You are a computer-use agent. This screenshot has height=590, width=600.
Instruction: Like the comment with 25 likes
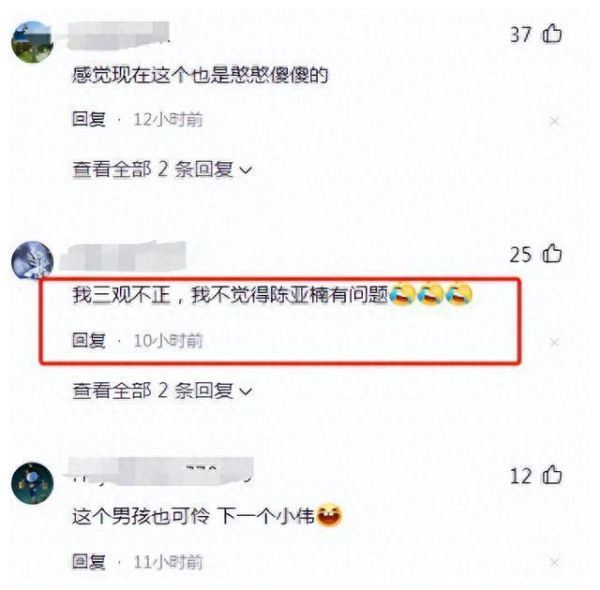point(552,254)
